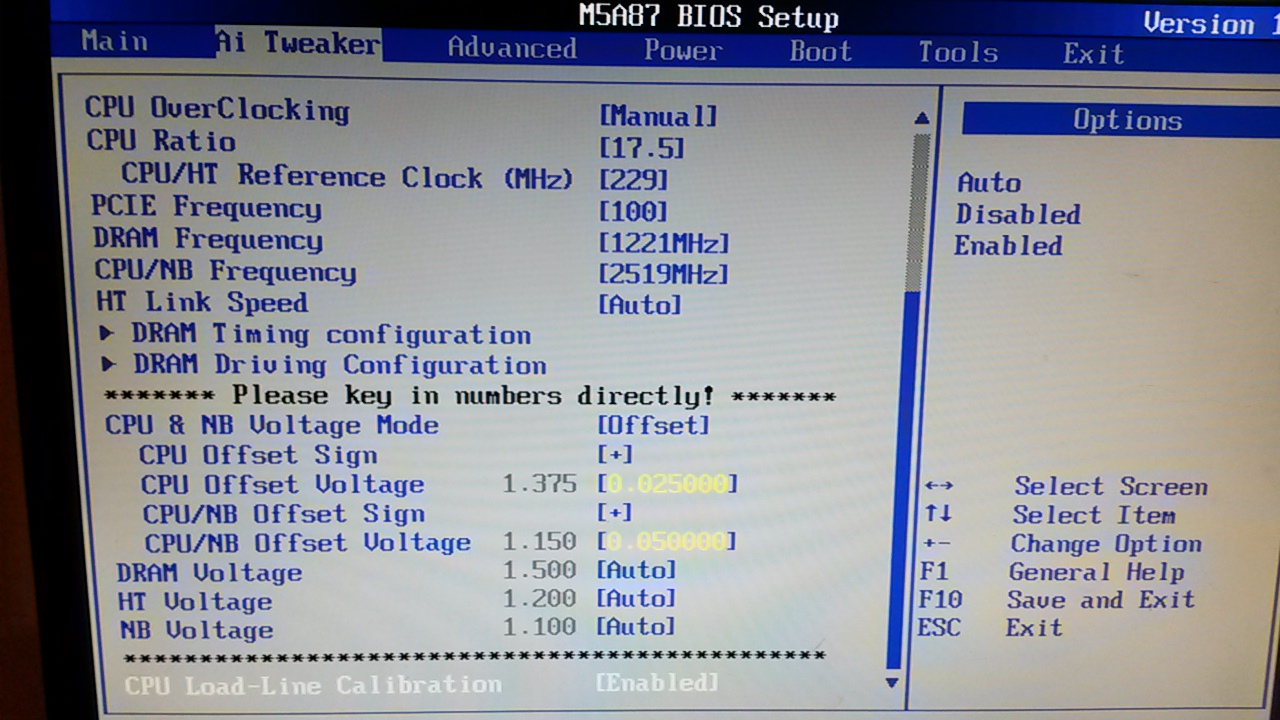Open the Tools tab
The height and width of the screenshot is (720, 1280).
click(958, 52)
